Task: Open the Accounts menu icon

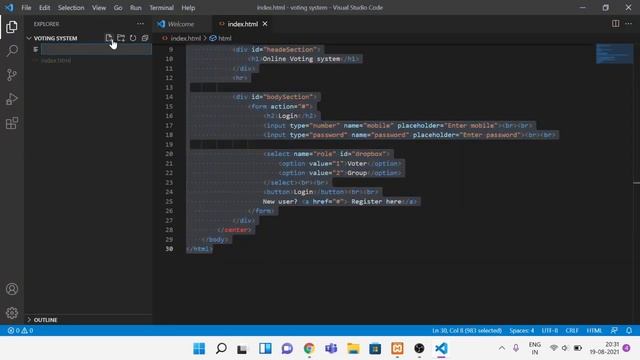Action: pyautogui.click(x=12, y=289)
